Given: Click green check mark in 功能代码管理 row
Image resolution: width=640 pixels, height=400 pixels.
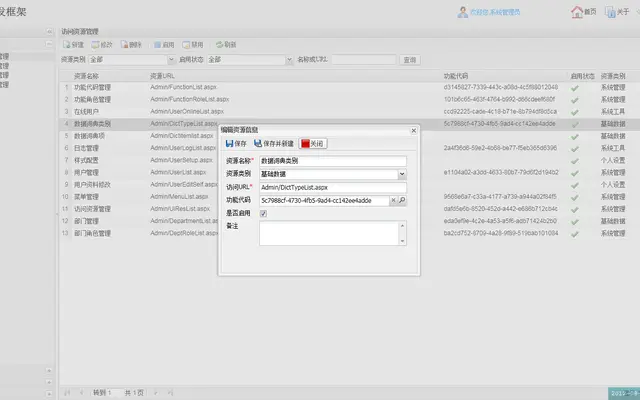Looking at the screenshot, I should [x=575, y=88].
